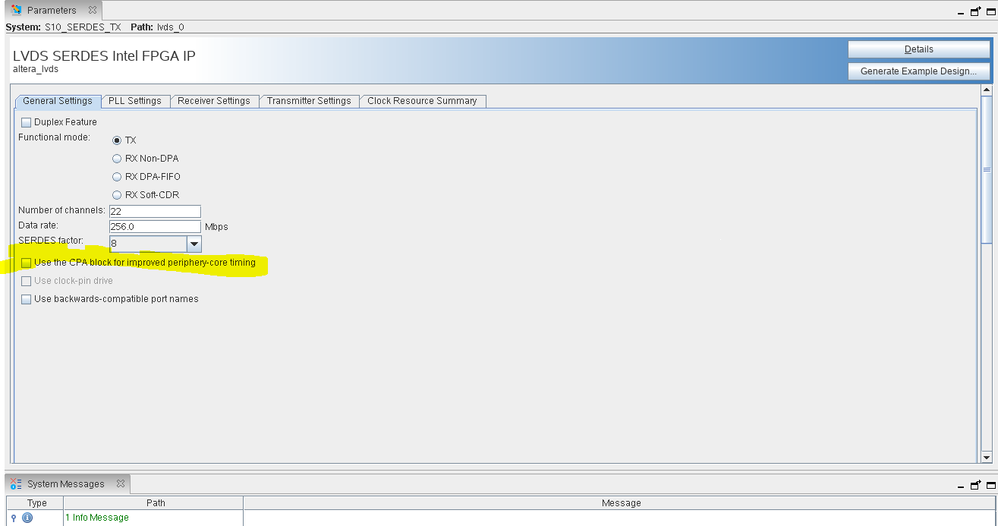Detach the Parameters panel into a window
The width and height of the screenshot is (998, 526).
(975, 11)
